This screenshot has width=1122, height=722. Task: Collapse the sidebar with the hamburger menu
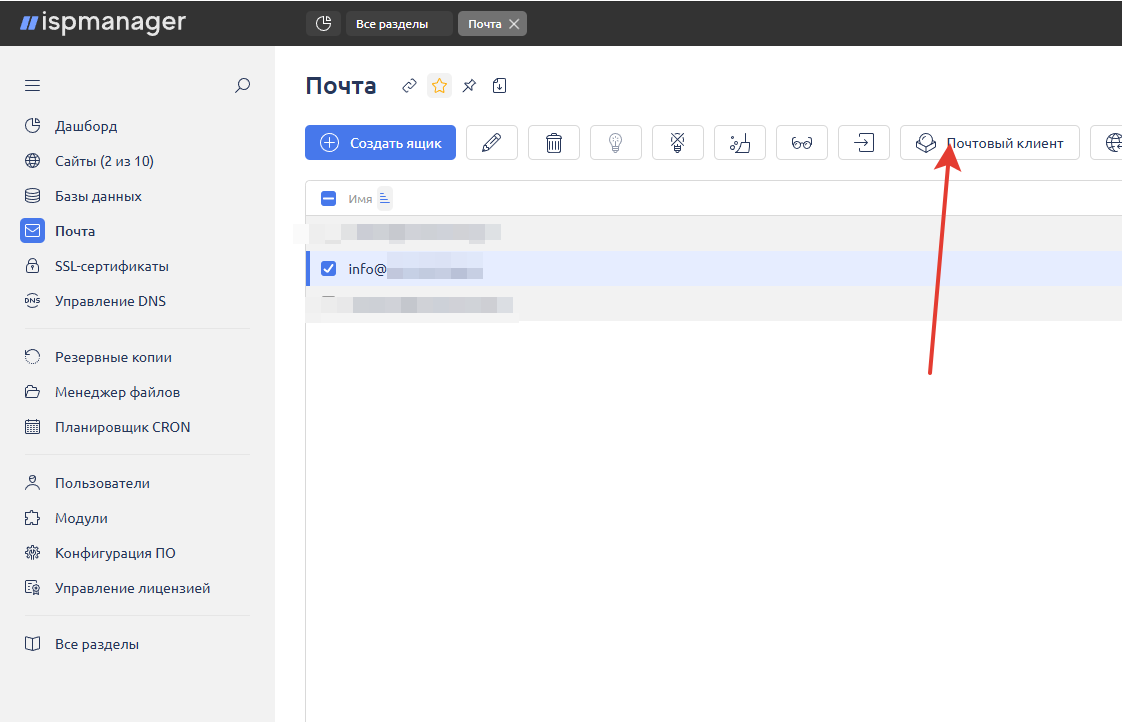pos(32,86)
